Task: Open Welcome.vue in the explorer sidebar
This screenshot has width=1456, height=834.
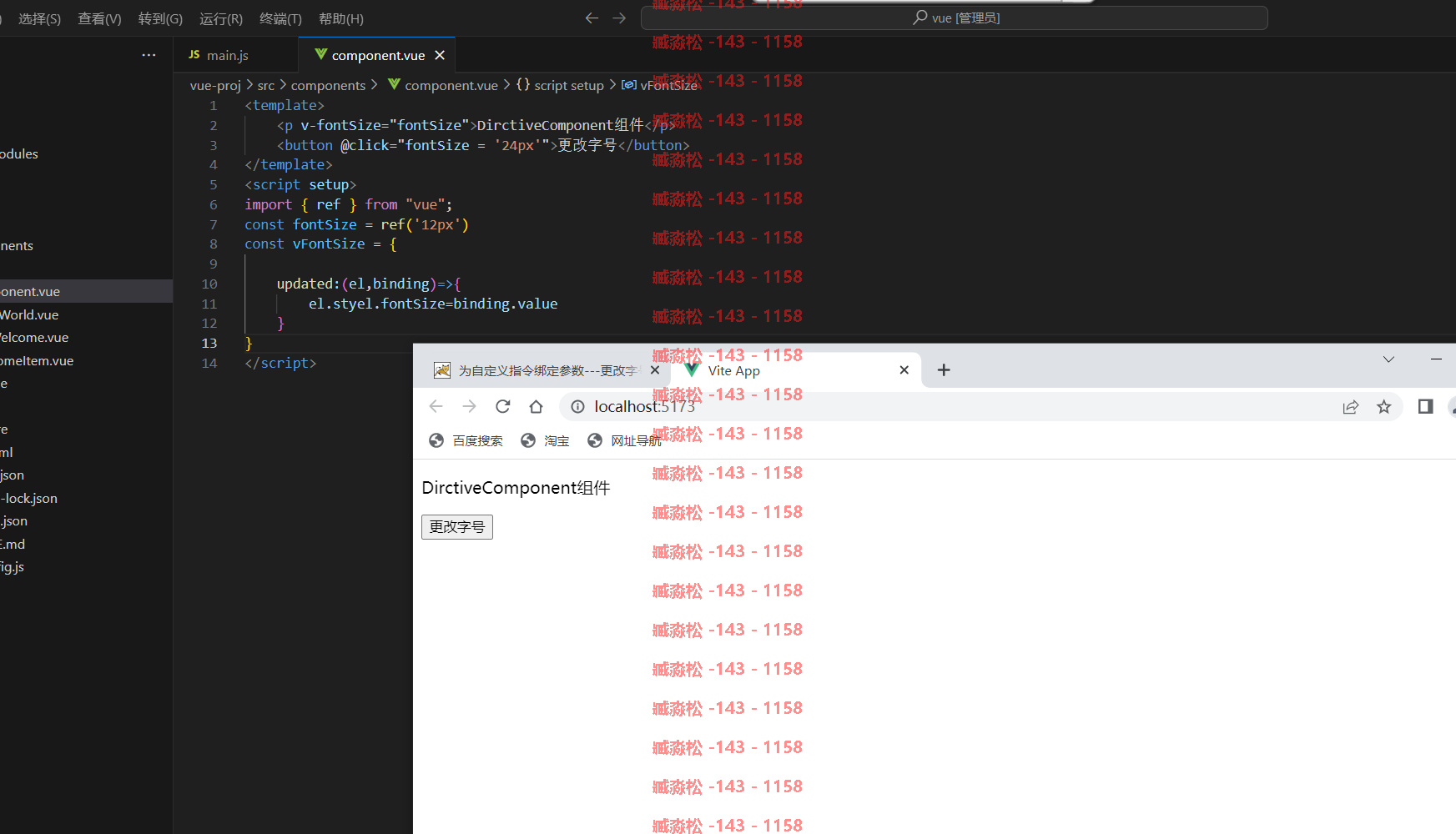Action: [86, 337]
